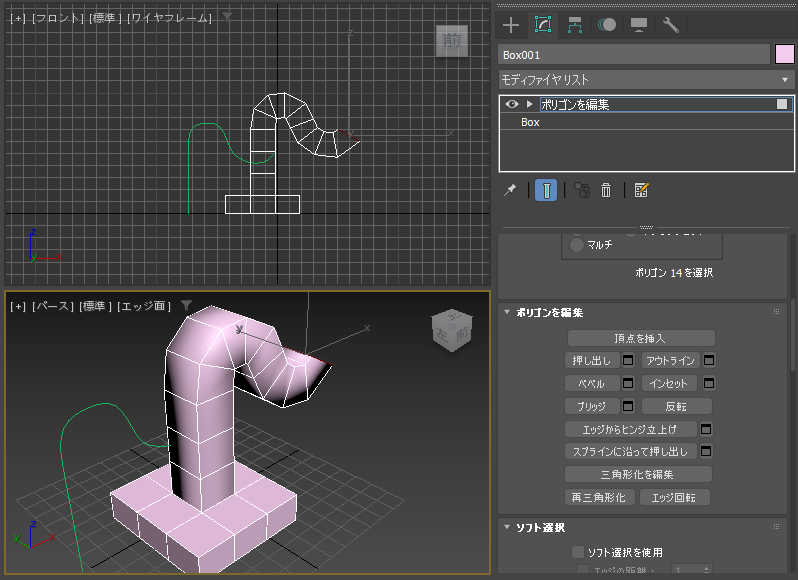This screenshot has width=798, height=580.
Task: Open the [フロント] view label menu
Action: click(x=58, y=18)
